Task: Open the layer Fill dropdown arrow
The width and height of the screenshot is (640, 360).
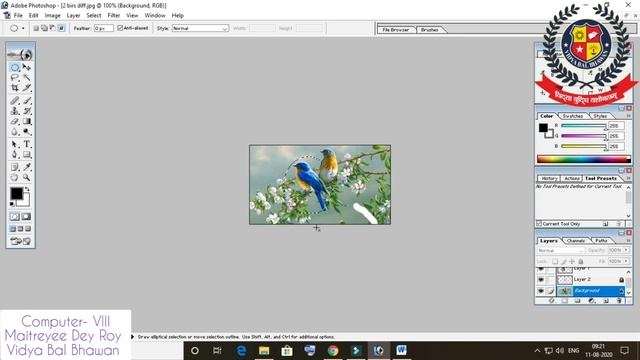Action: click(626, 261)
